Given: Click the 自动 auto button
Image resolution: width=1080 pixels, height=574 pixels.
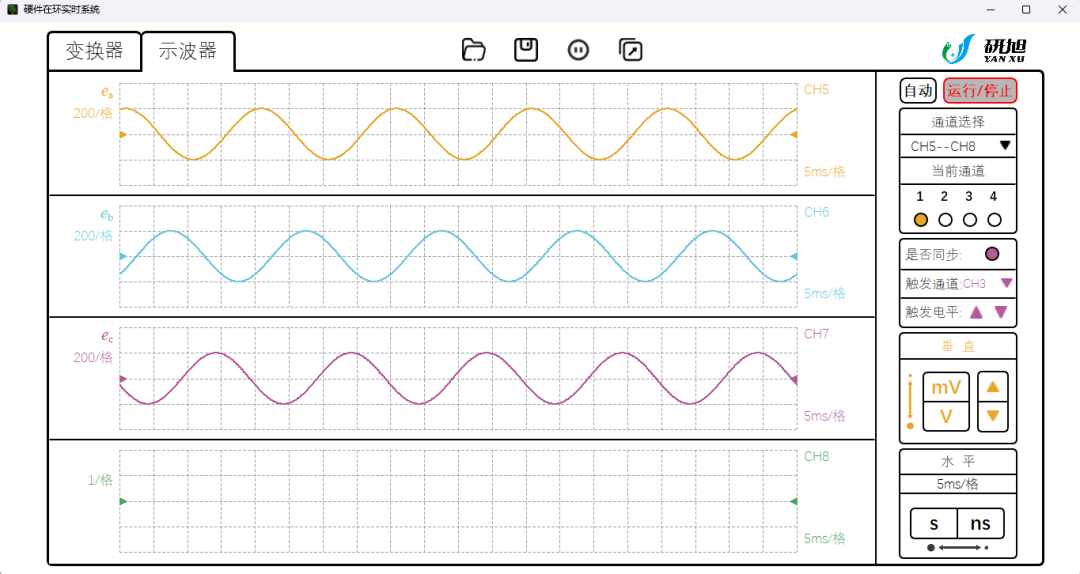Looking at the screenshot, I should coord(918,91).
